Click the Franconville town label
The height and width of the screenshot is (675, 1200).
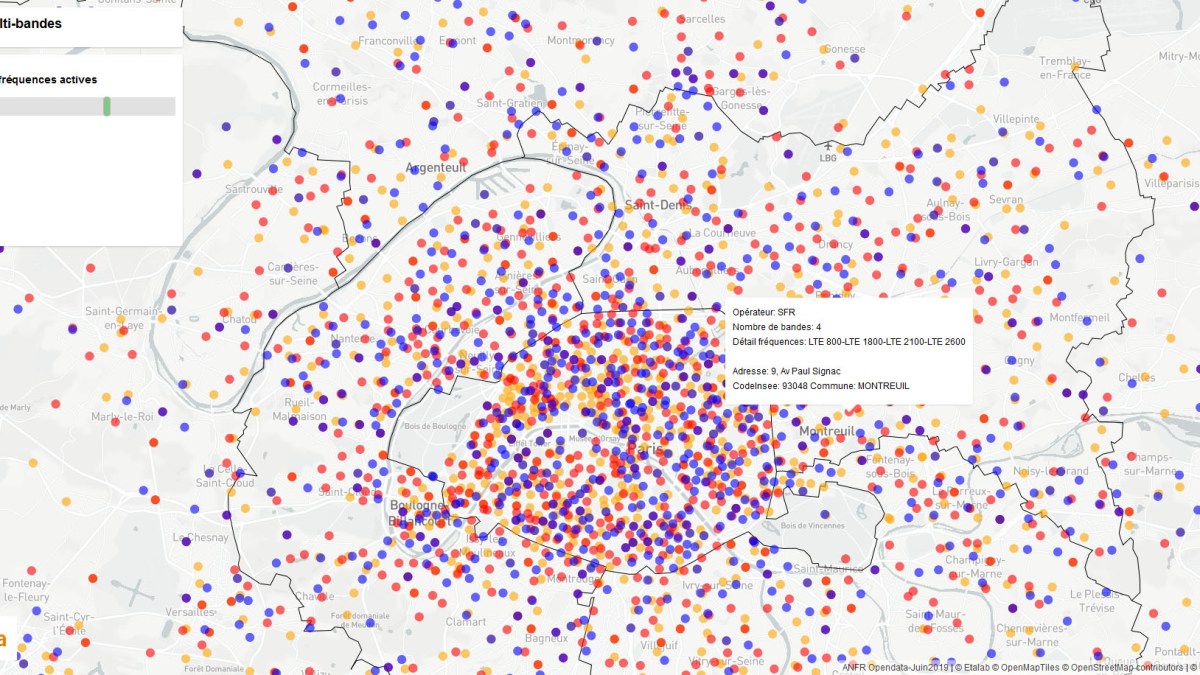coord(390,41)
